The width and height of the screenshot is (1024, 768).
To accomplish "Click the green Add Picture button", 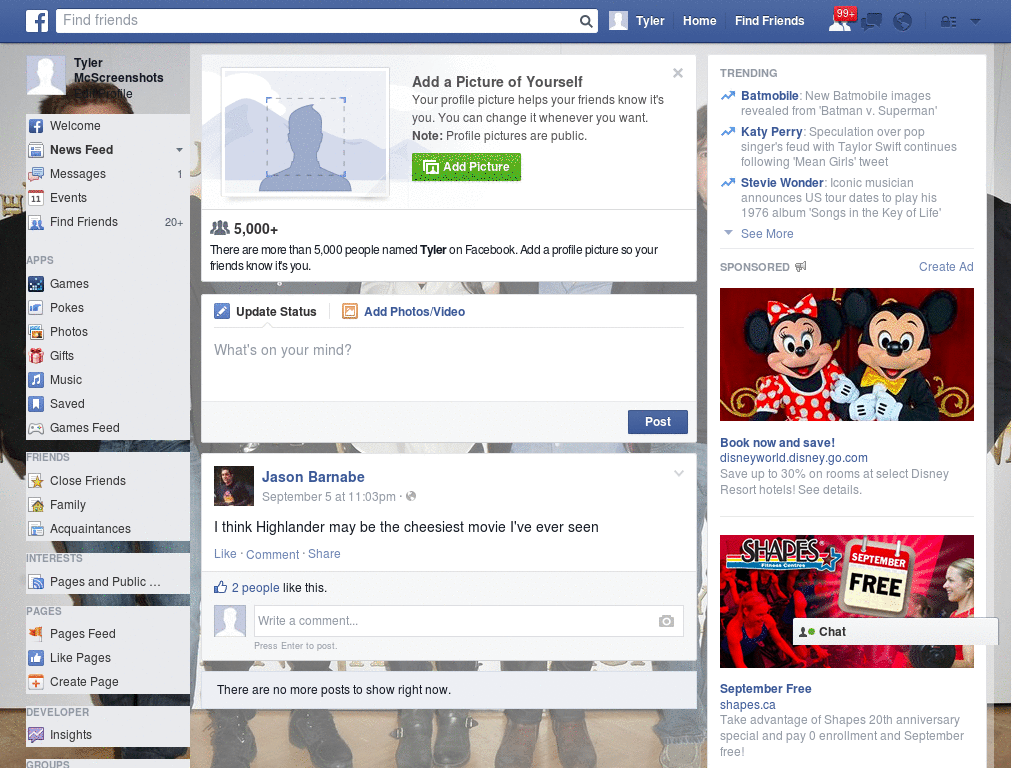I will (x=466, y=167).
